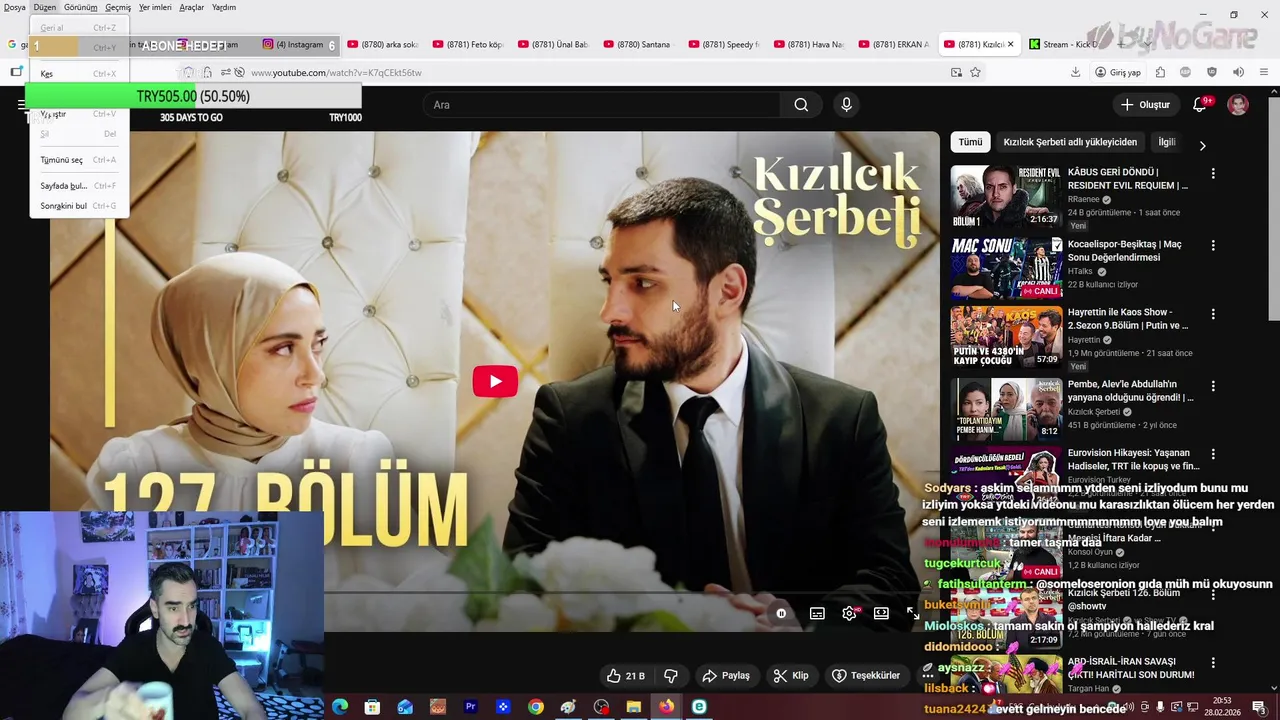
Task: Open options for Resident Evil Requiem video
Action: click(1213, 174)
